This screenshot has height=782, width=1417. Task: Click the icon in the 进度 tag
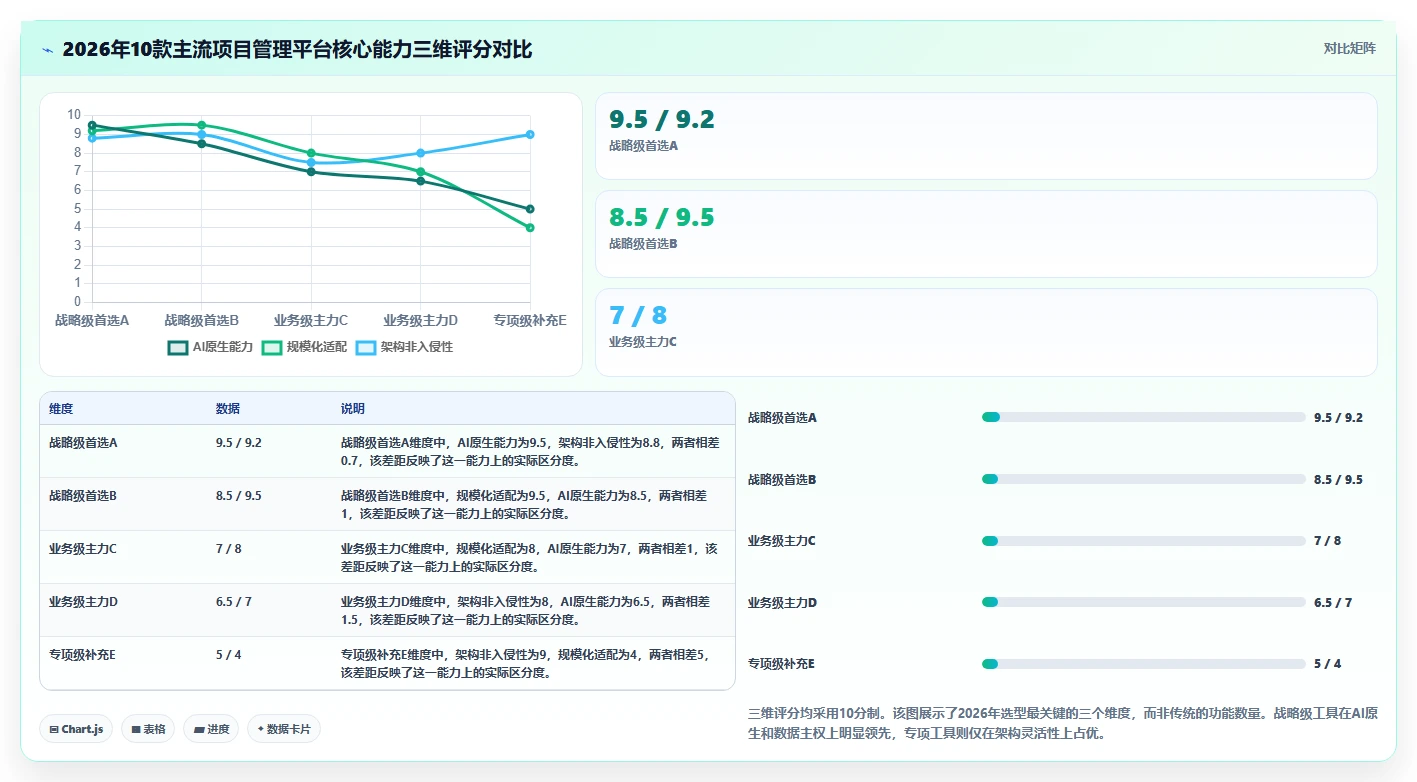point(199,729)
